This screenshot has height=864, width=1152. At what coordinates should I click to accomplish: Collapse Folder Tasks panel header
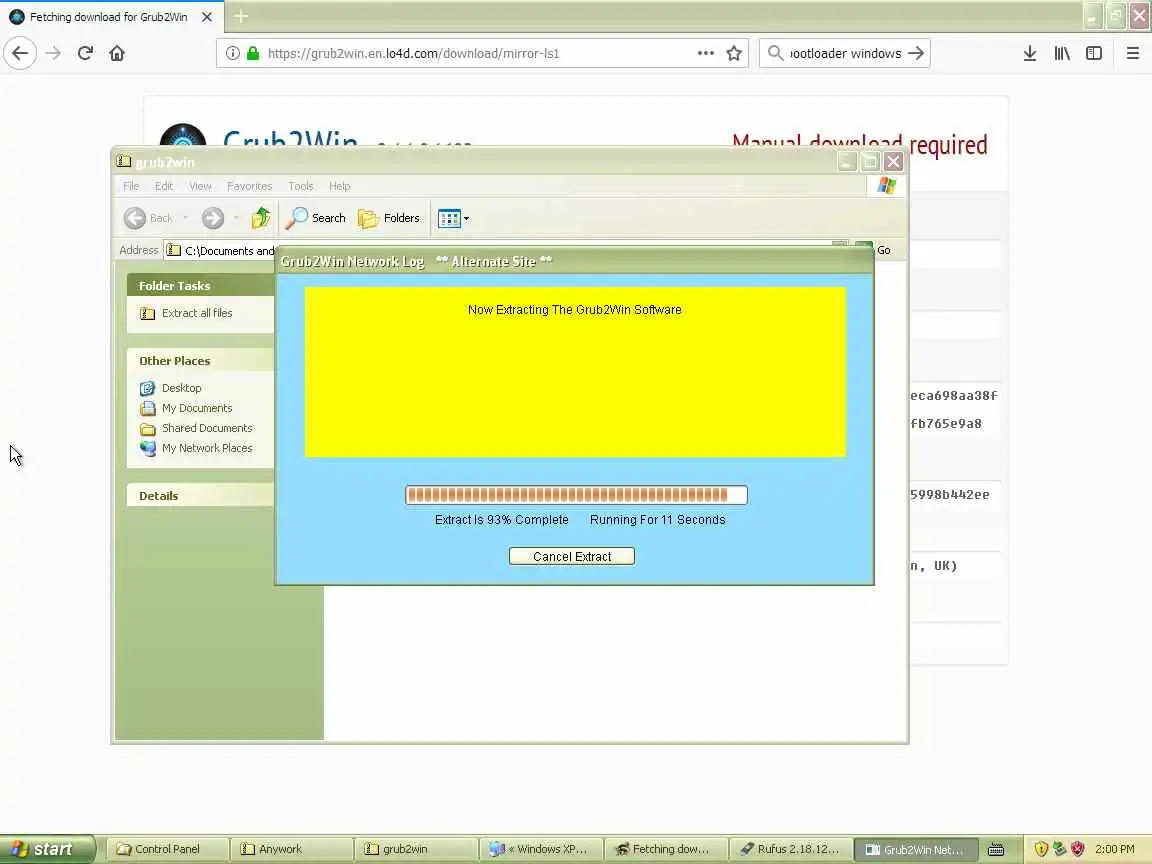(200, 286)
